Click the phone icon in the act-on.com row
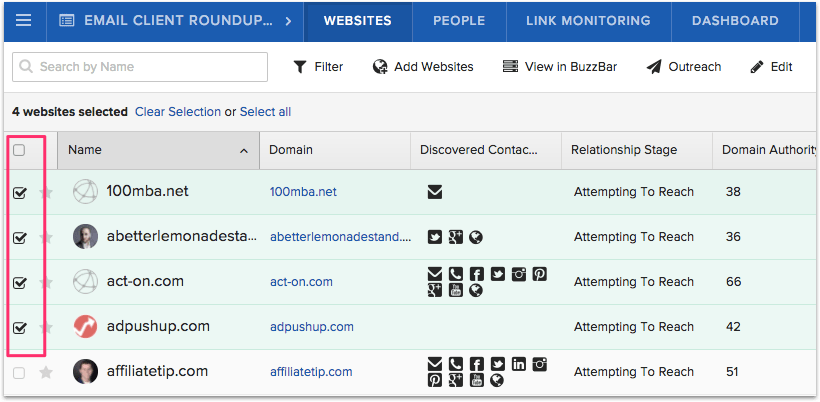Screen dimensions: 820x402 (455, 273)
